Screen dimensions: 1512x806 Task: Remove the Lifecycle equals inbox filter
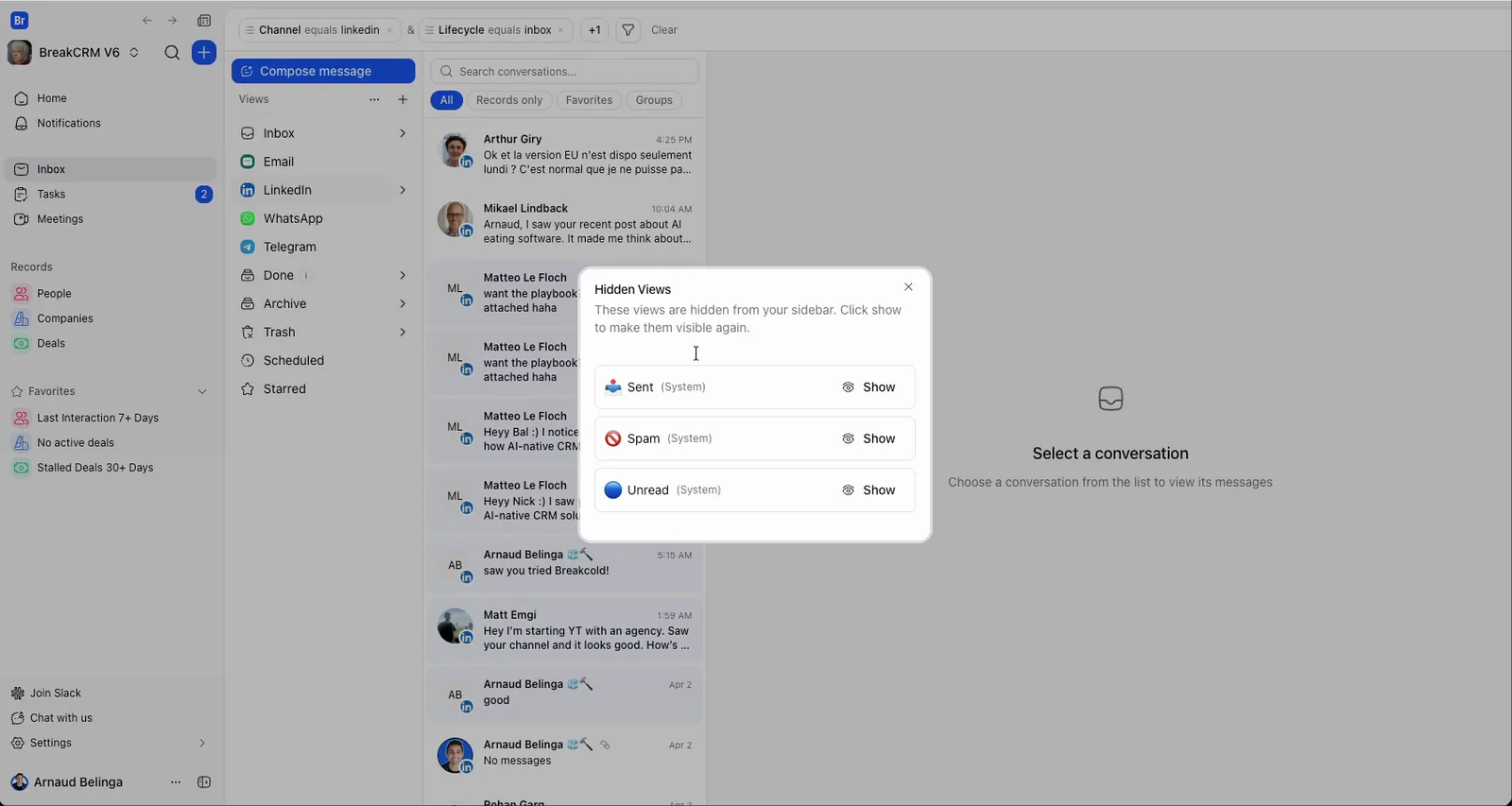[x=561, y=30]
